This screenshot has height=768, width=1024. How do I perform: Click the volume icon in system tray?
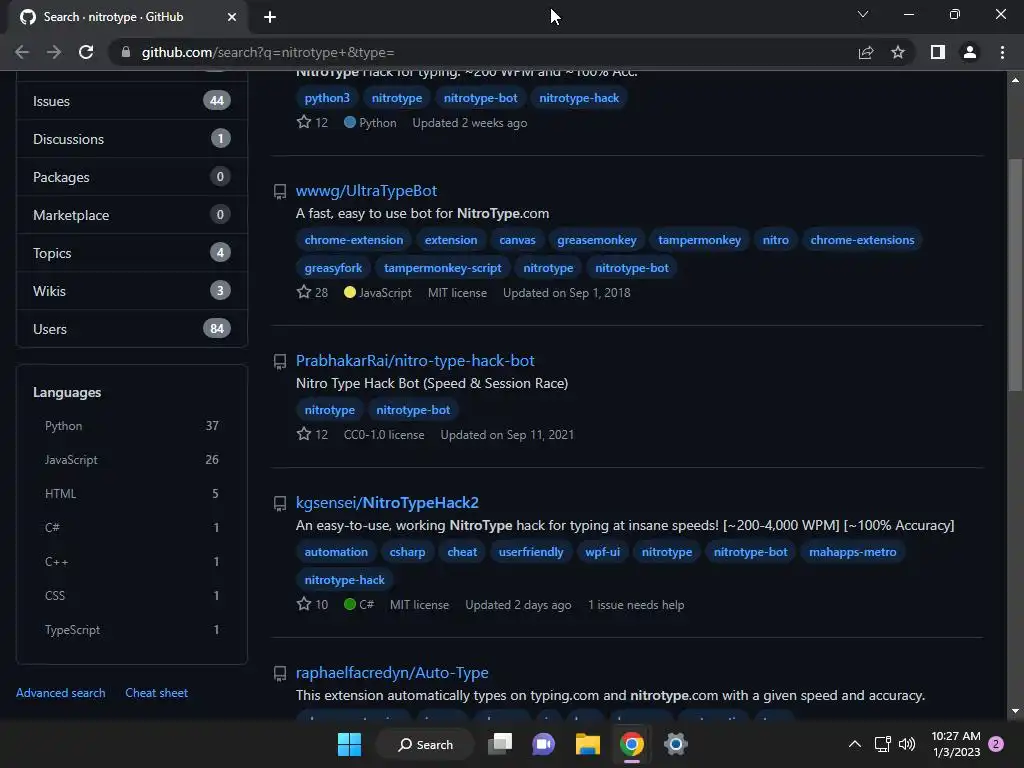coord(907,744)
